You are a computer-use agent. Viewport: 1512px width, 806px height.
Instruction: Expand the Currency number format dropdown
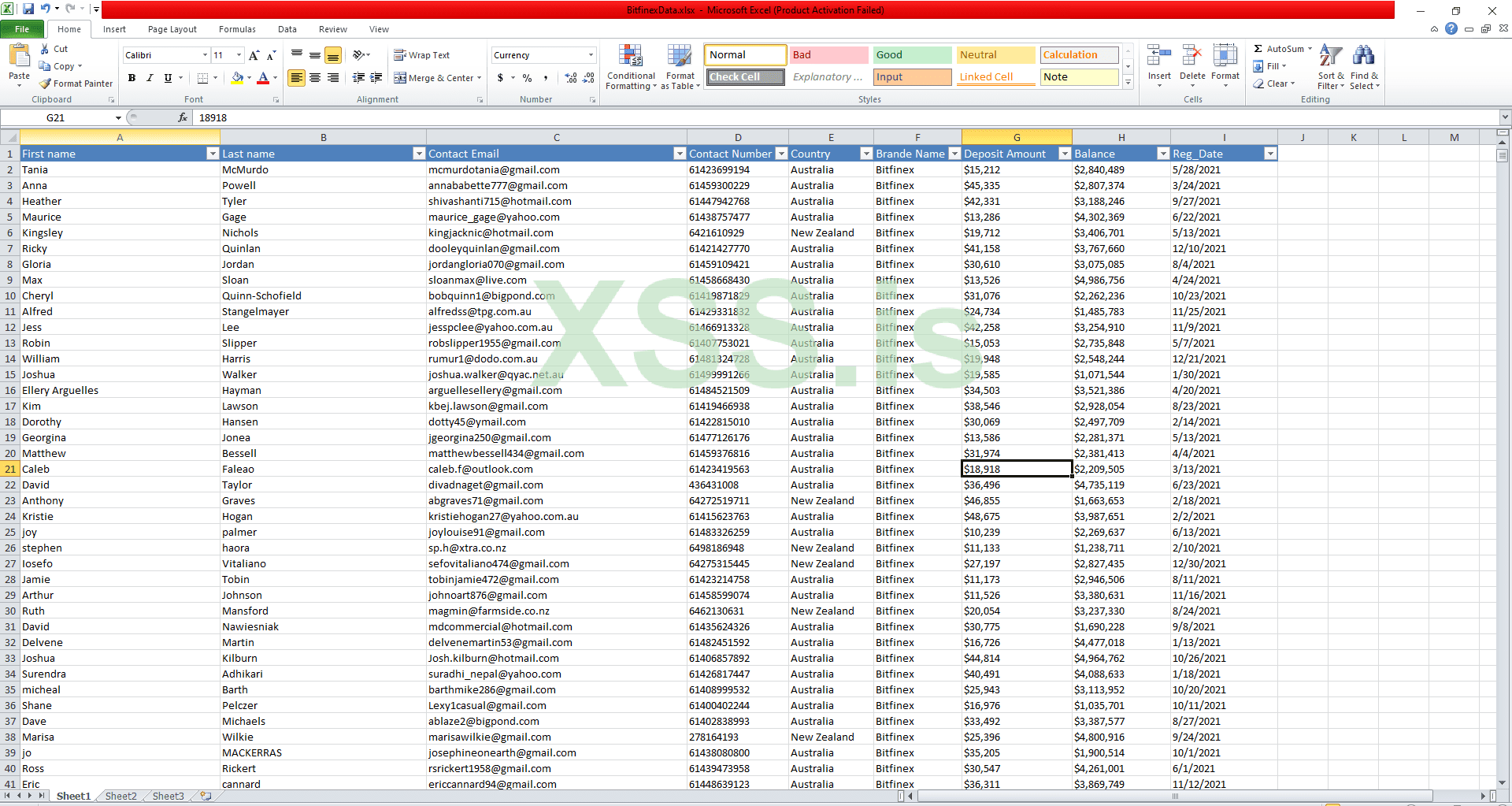click(591, 55)
